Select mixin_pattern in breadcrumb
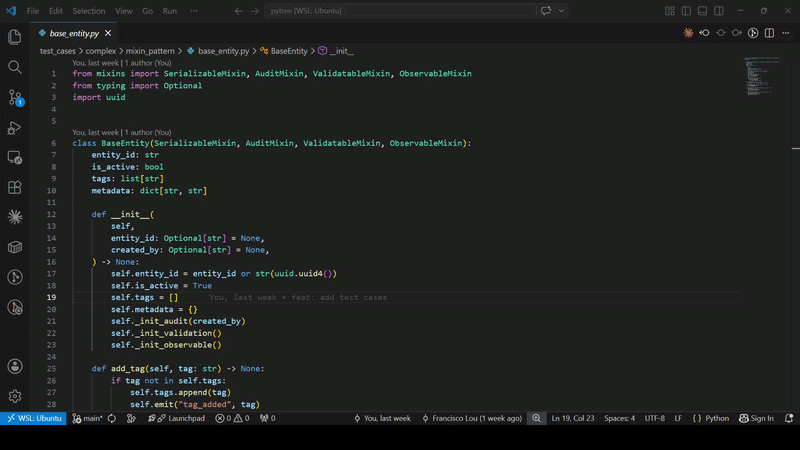800x450 pixels. 150,51
